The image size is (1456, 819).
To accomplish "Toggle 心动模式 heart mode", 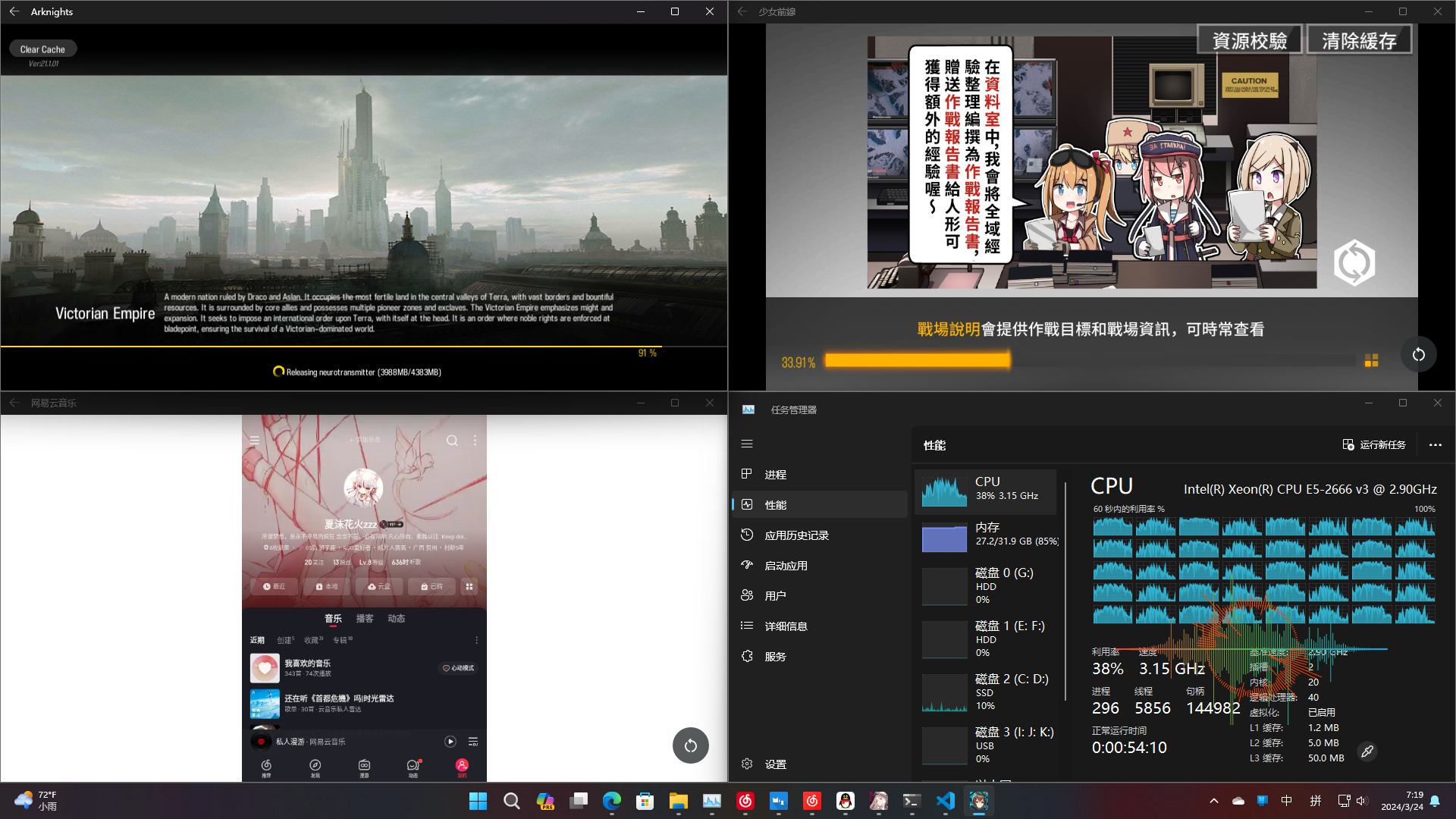I will (459, 668).
